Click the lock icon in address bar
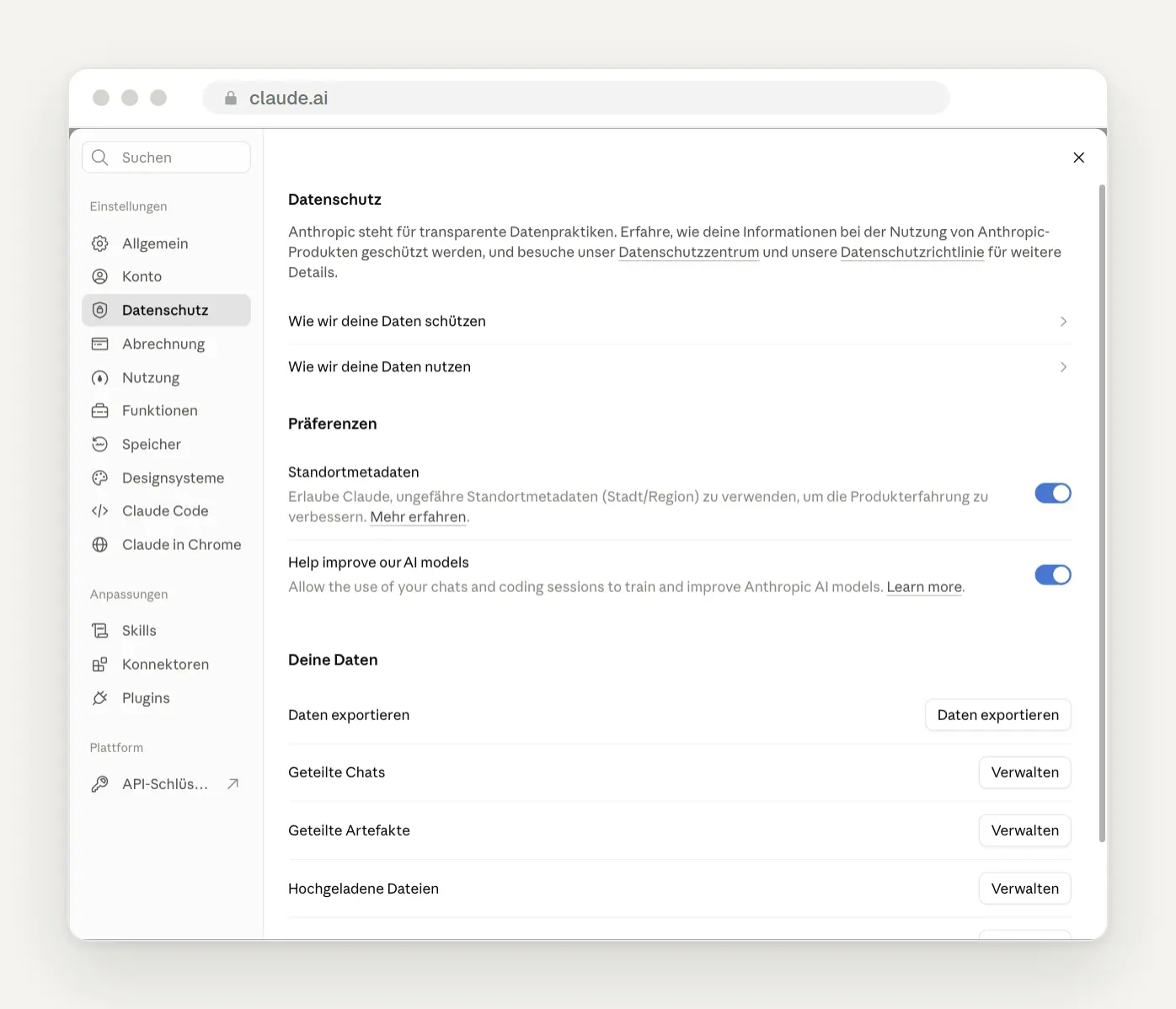Image resolution: width=1176 pixels, height=1009 pixels. pos(231,98)
